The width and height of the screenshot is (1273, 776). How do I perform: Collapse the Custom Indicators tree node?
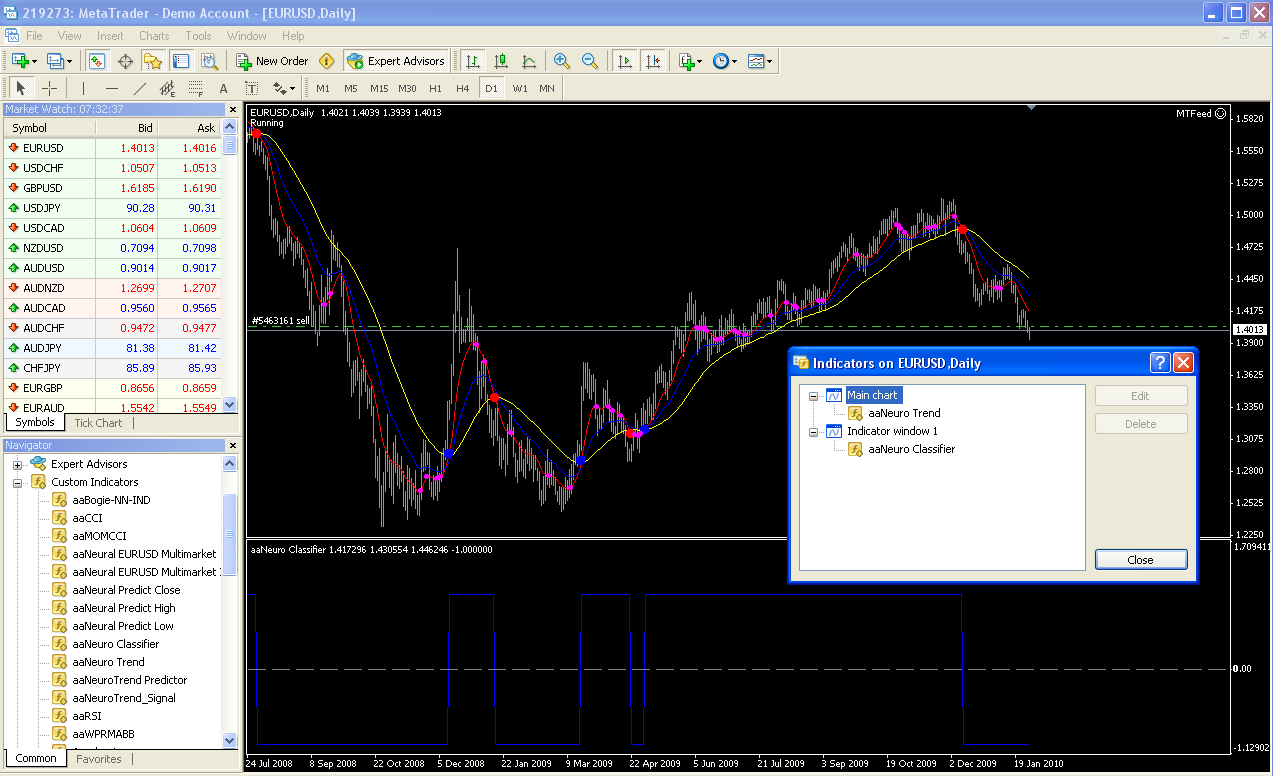pos(17,482)
